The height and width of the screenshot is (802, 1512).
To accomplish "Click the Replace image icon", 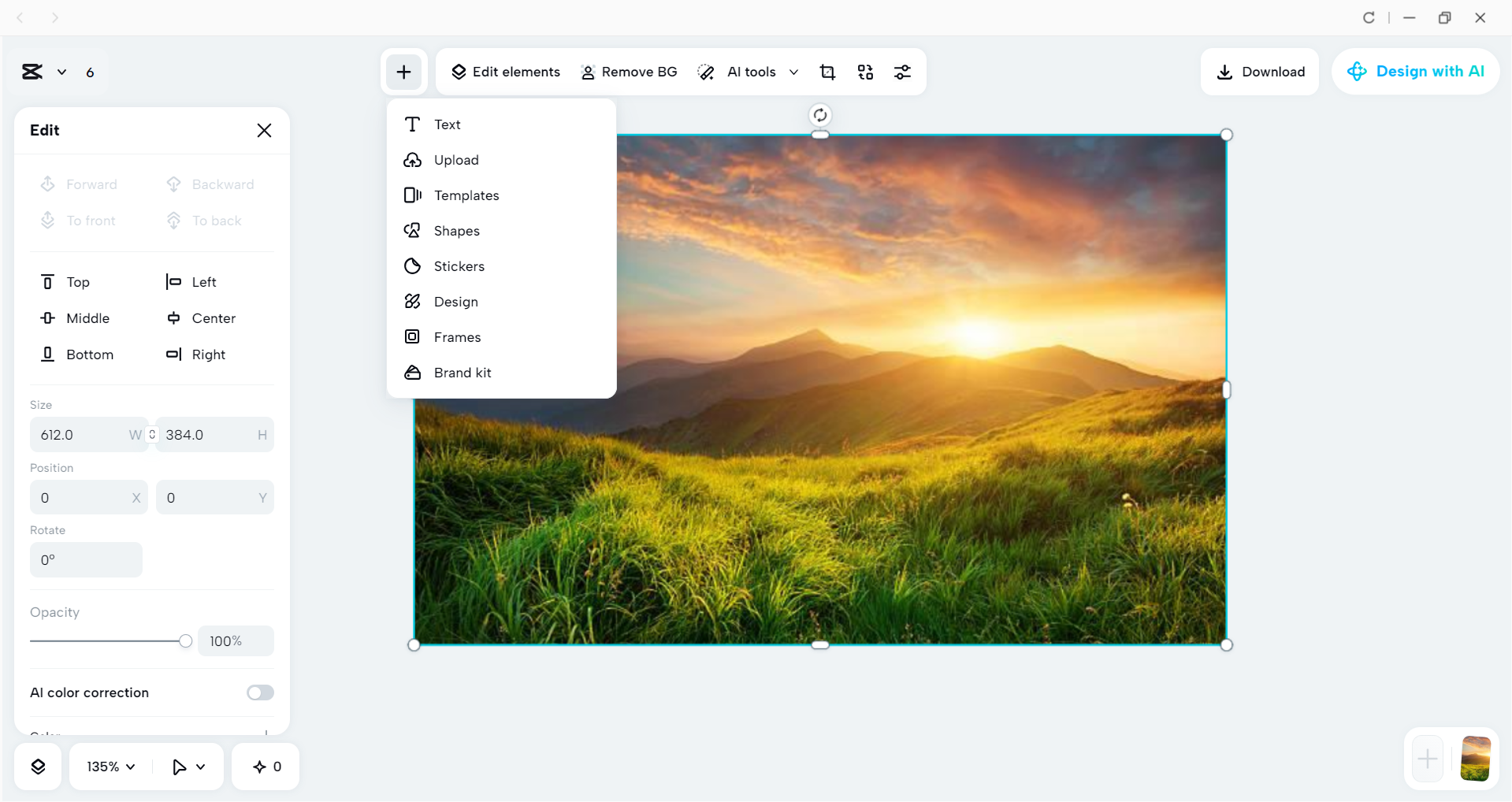I will click(865, 72).
